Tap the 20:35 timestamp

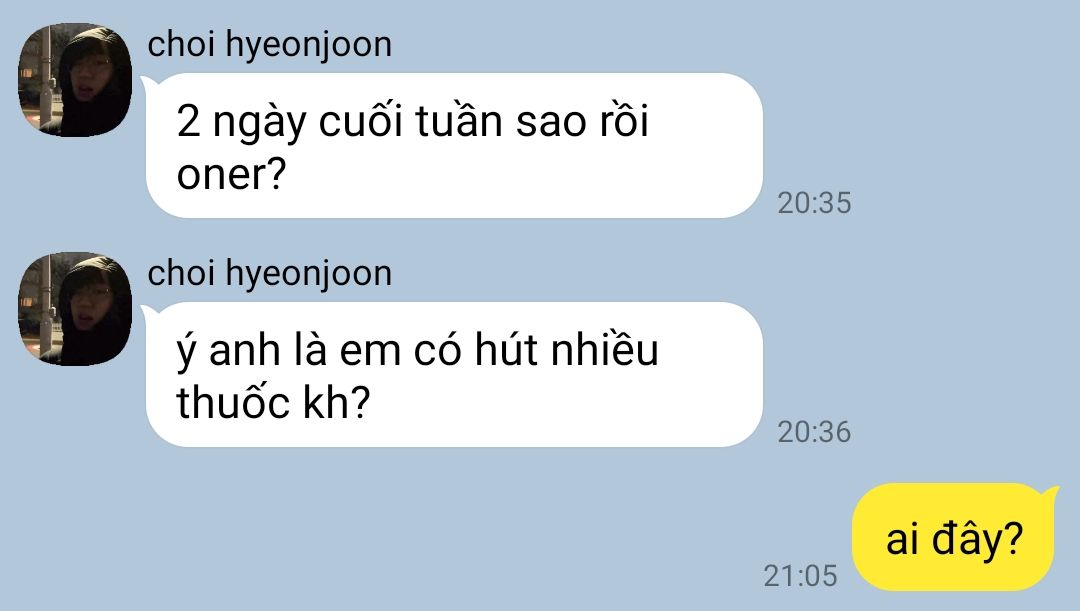pyautogui.click(x=814, y=203)
